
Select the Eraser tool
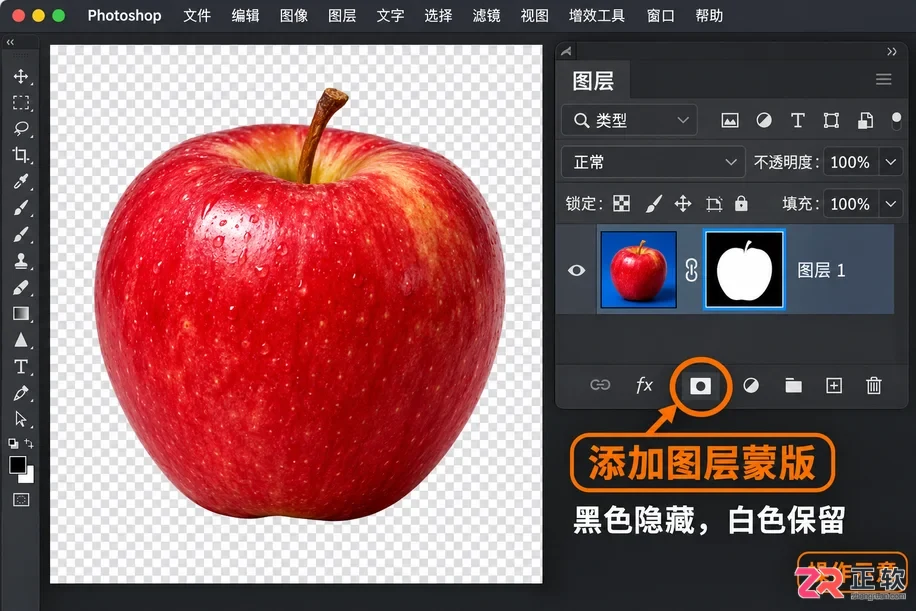(21, 287)
